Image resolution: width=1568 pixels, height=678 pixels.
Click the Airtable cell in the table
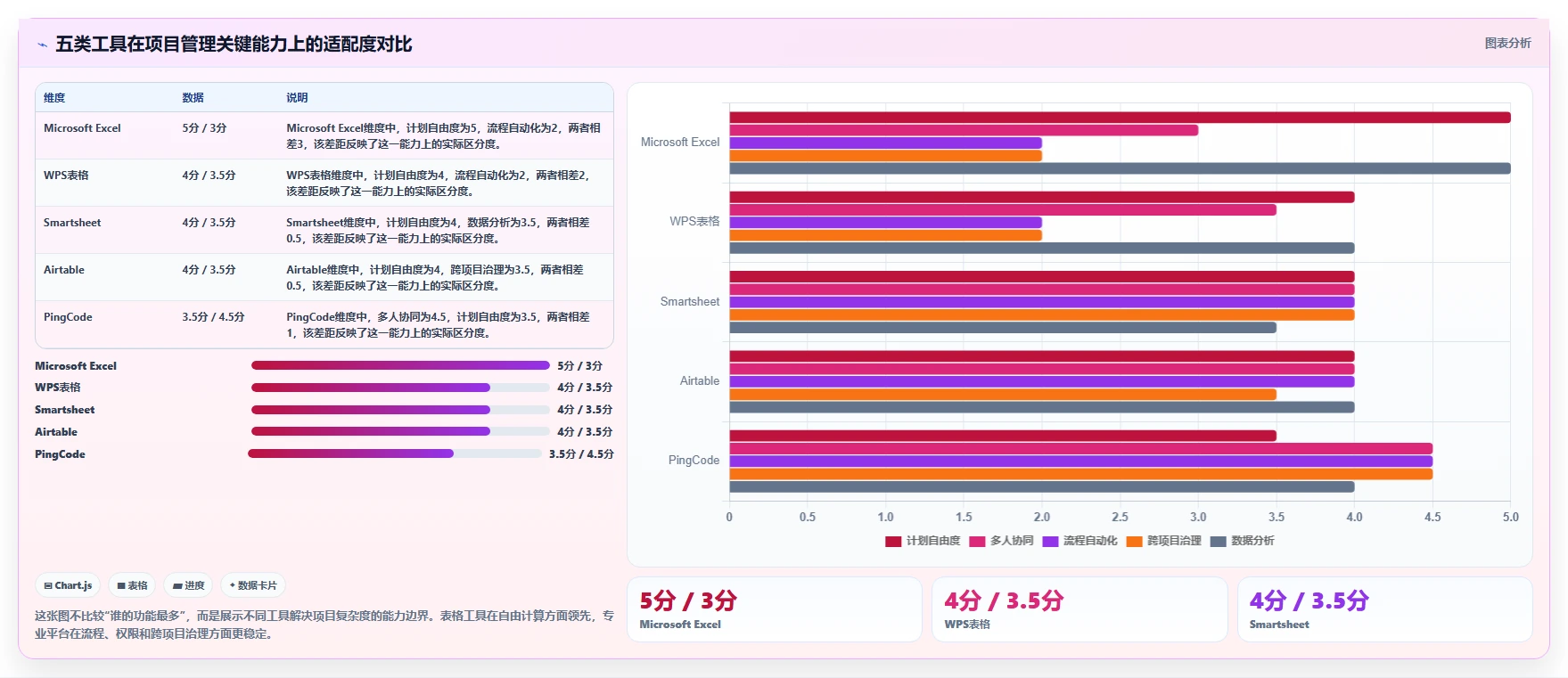pyautogui.click(x=64, y=270)
